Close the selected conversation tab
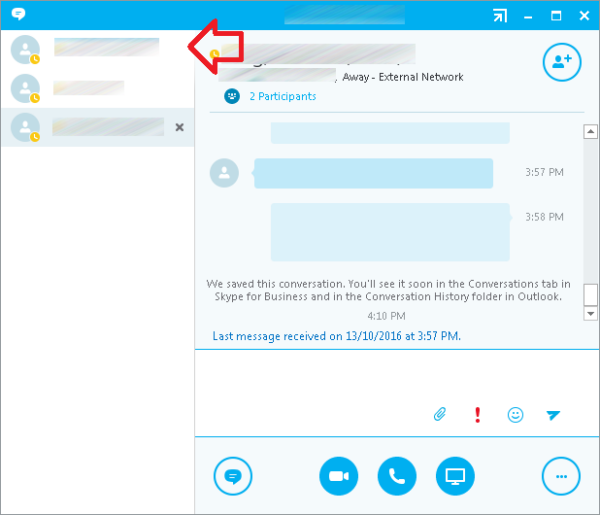 click(179, 127)
